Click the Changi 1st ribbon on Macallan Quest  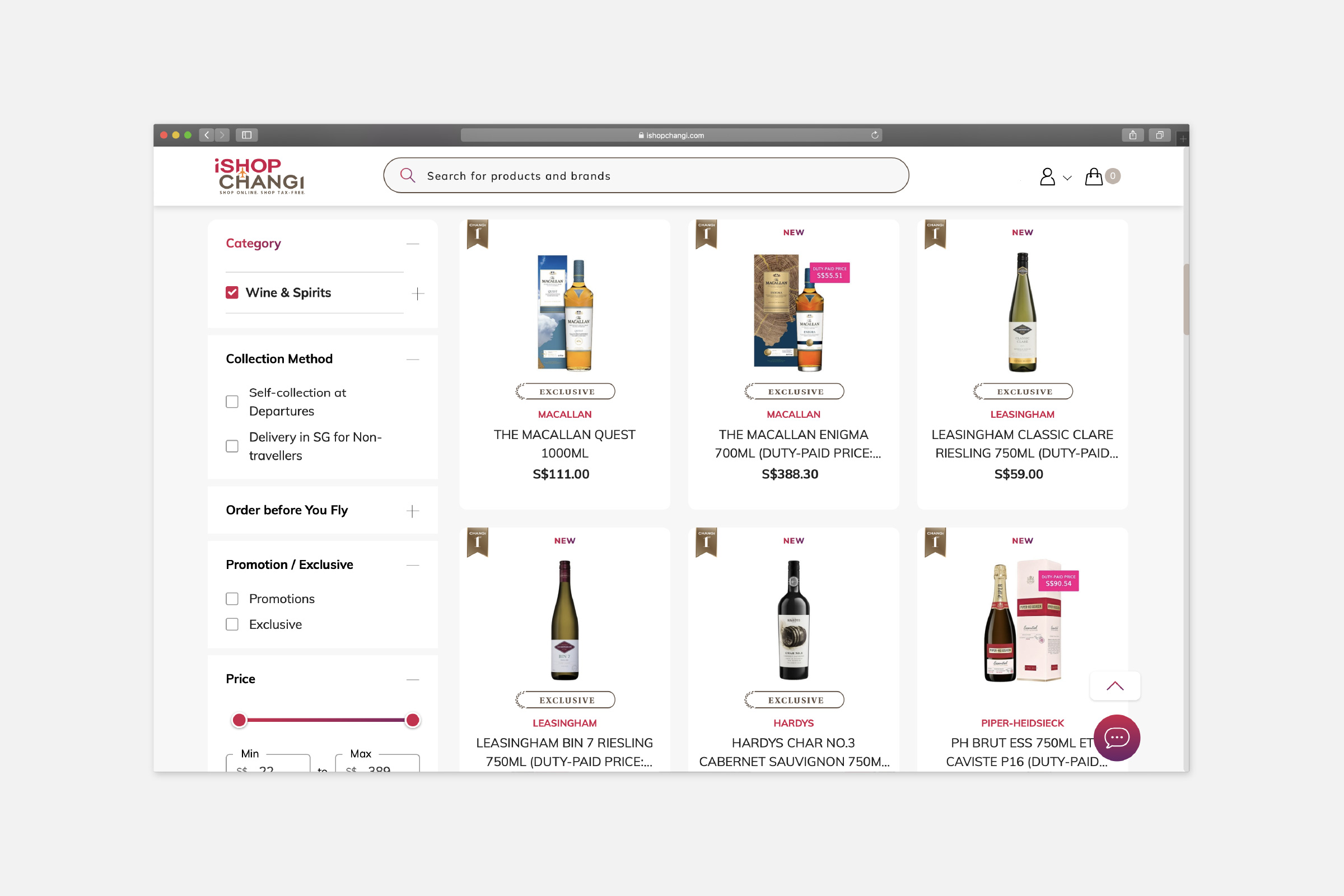click(x=477, y=234)
